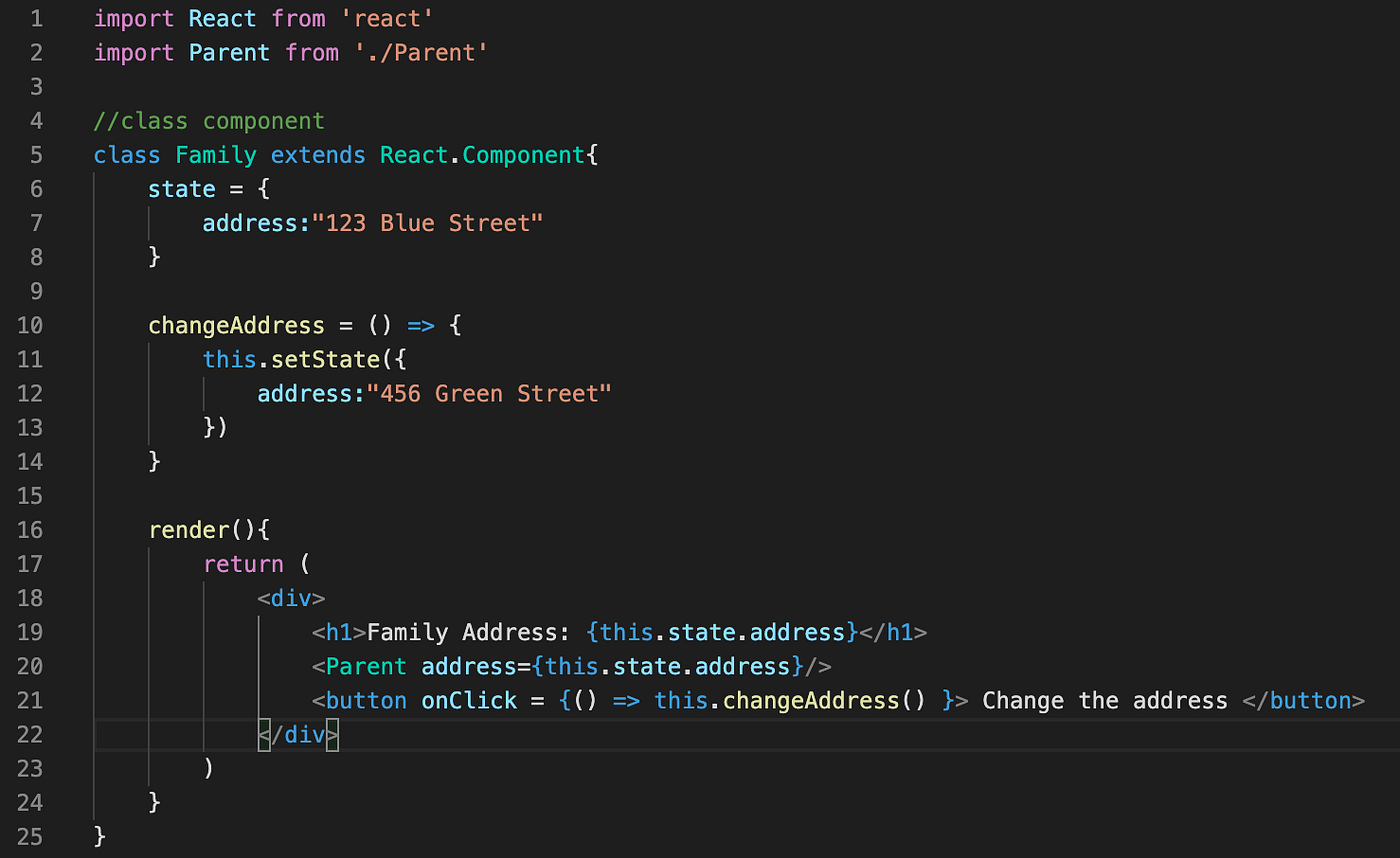This screenshot has height=858, width=1400.
Task: Click the onClick attribute on line 21
Action: point(468,700)
